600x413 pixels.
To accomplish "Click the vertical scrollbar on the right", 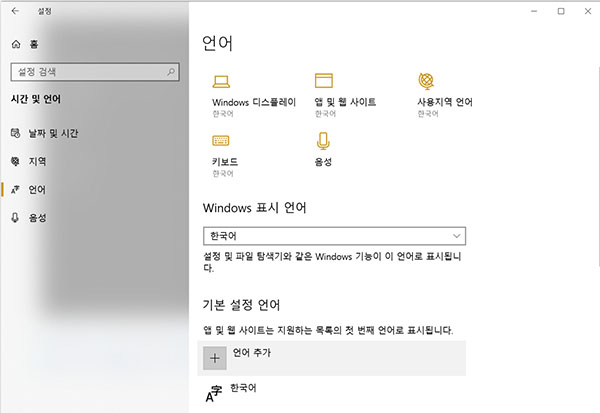I will [x=598, y=167].
